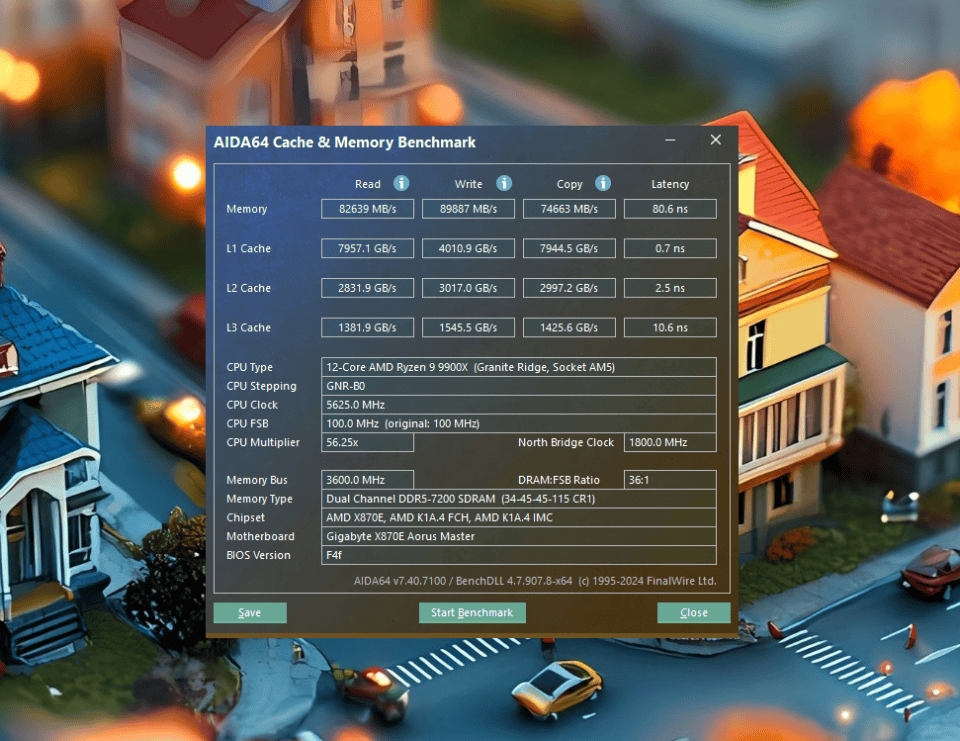
Task: Select Memory copy value 74663 MB/s
Action: [x=569, y=209]
